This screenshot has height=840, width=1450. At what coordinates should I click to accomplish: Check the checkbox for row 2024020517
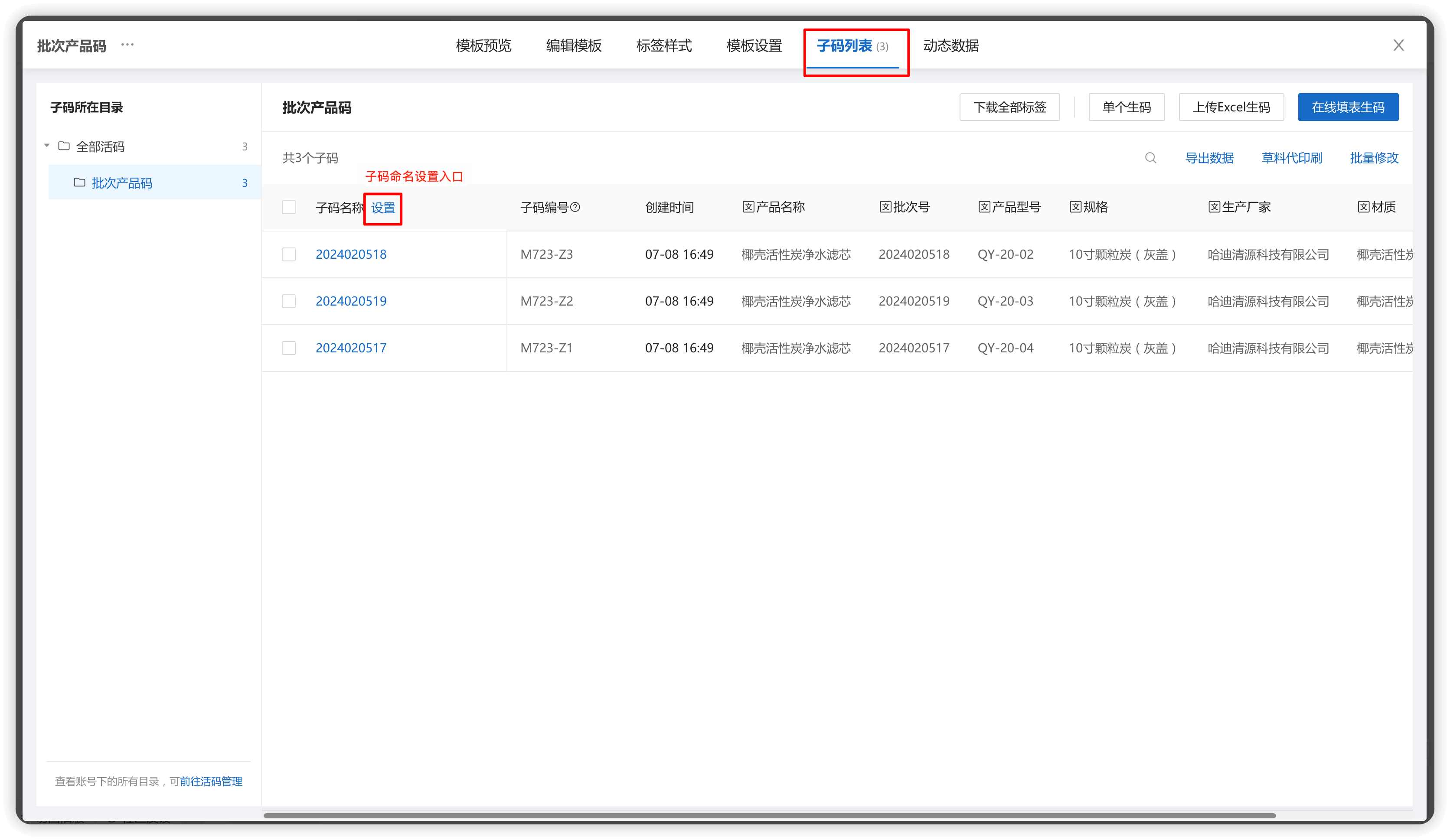289,348
